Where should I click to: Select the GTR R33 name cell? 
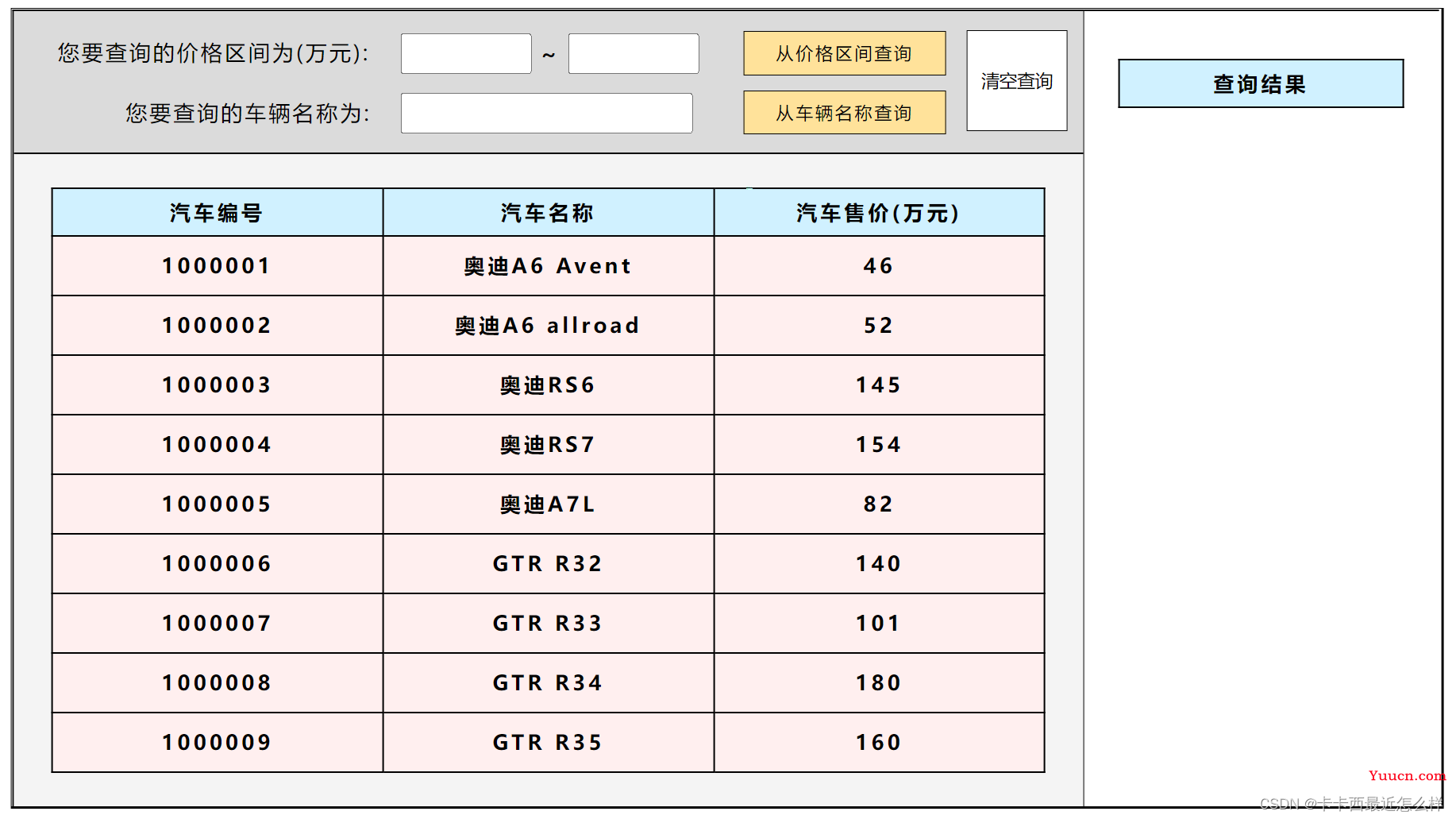pos(549,624)
